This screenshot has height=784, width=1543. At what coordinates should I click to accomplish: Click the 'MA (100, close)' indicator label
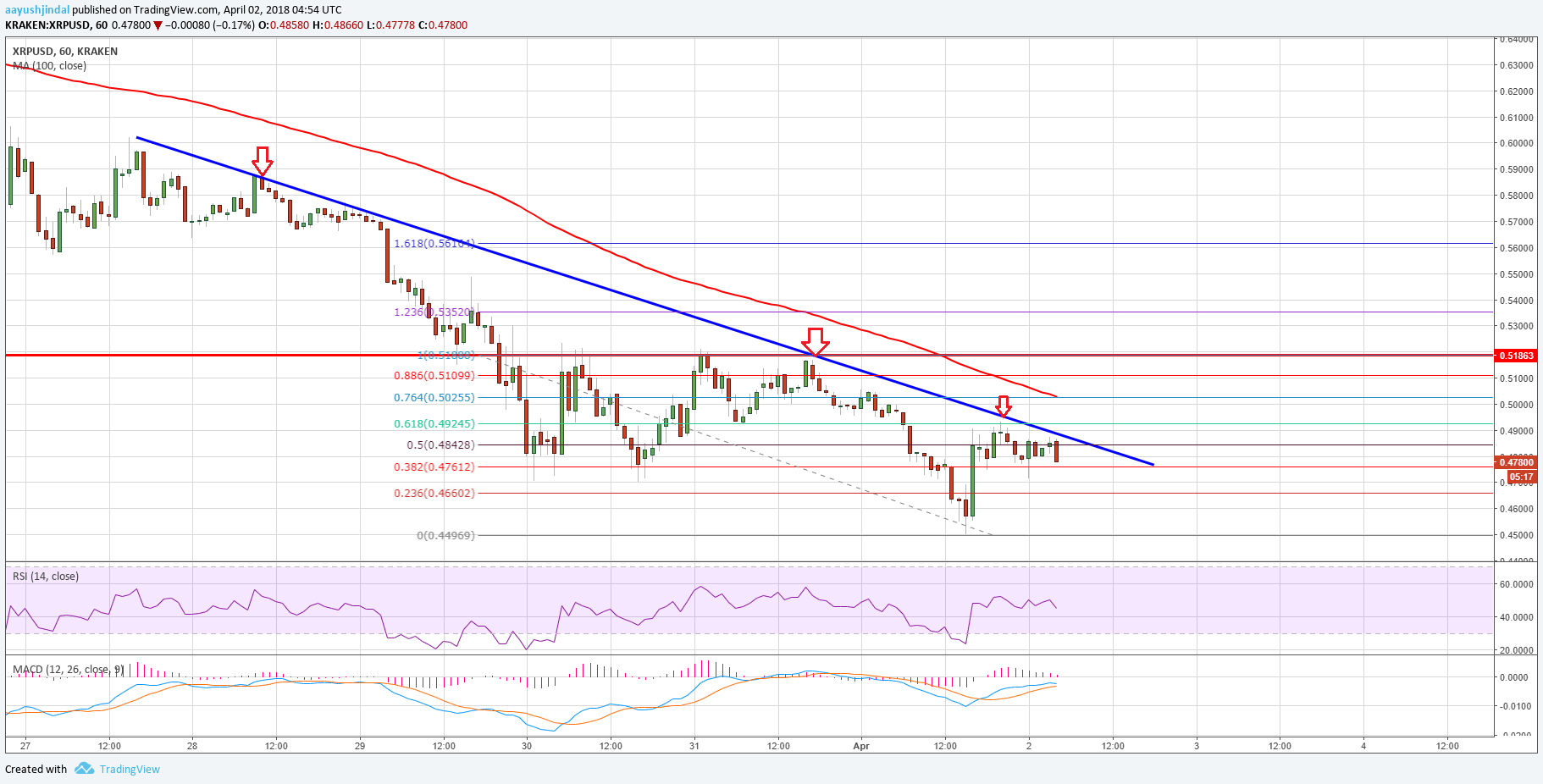point(49,65)
